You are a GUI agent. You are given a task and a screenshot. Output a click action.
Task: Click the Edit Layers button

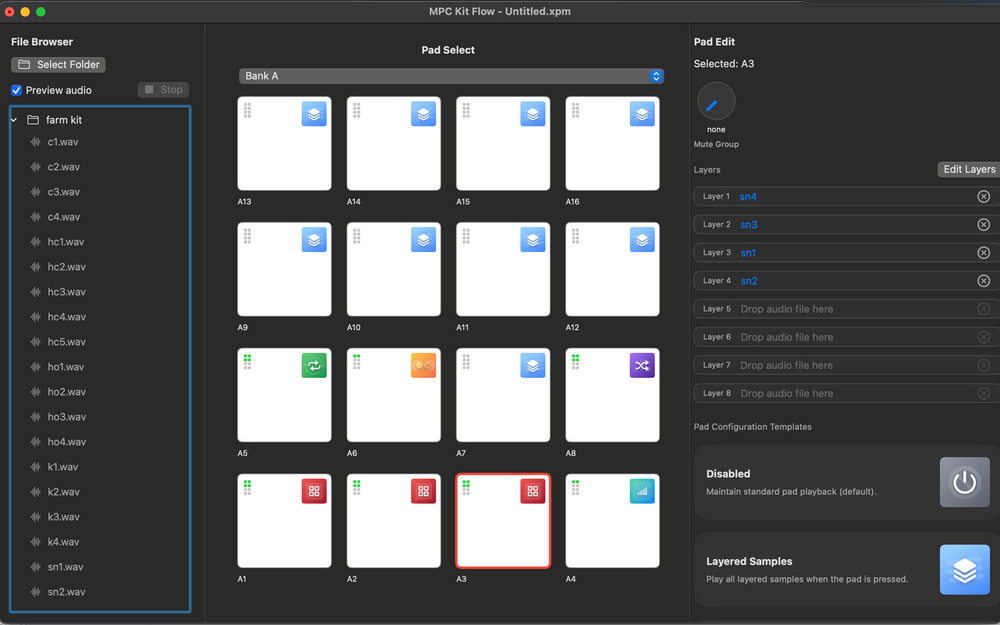click(967, 169)
